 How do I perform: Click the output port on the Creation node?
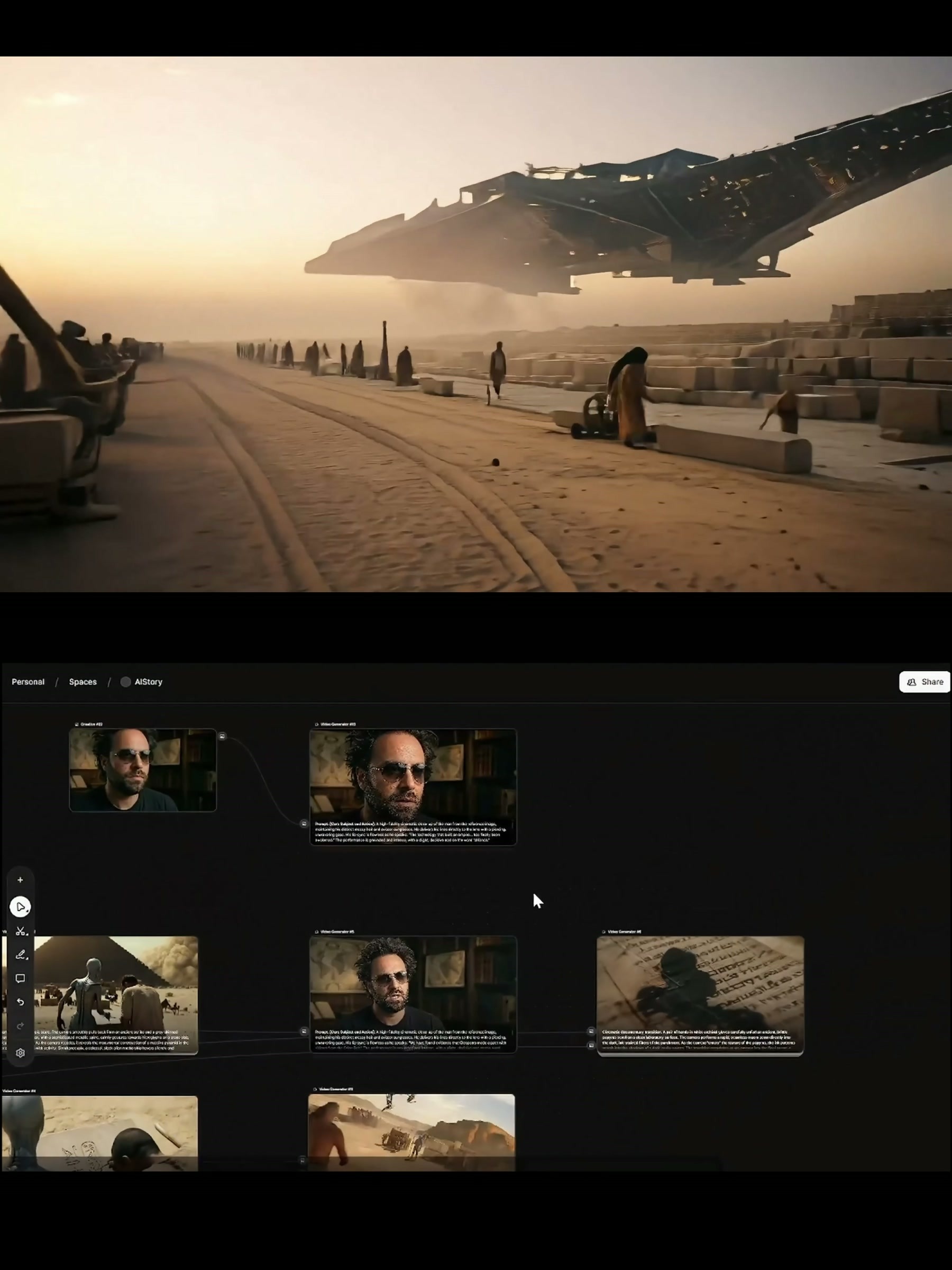[x=222, y=736]
